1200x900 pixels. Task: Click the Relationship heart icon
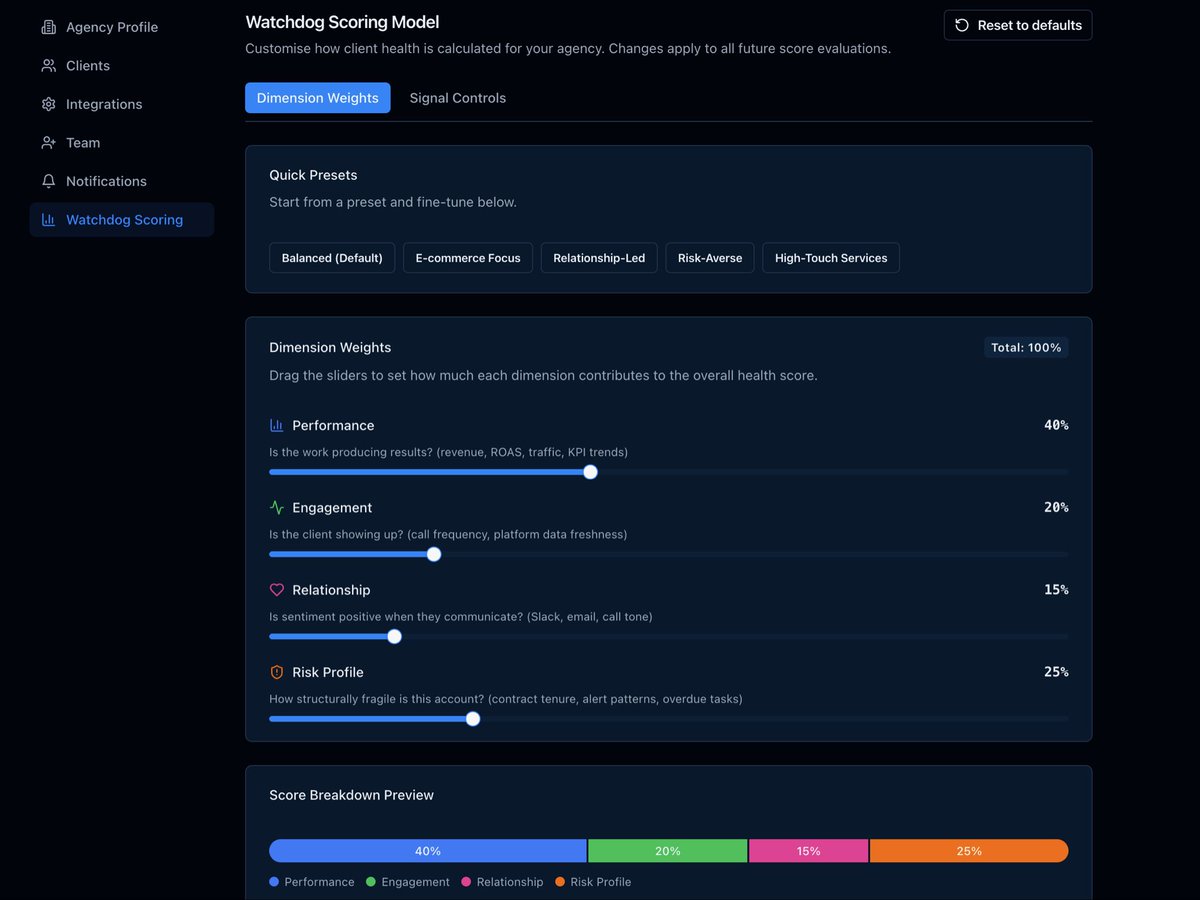tap(277, 590)
